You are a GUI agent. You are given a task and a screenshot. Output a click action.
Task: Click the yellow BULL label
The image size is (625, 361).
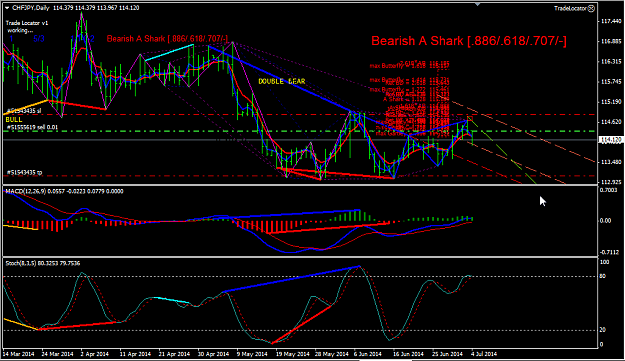click(x=14, y=120)
